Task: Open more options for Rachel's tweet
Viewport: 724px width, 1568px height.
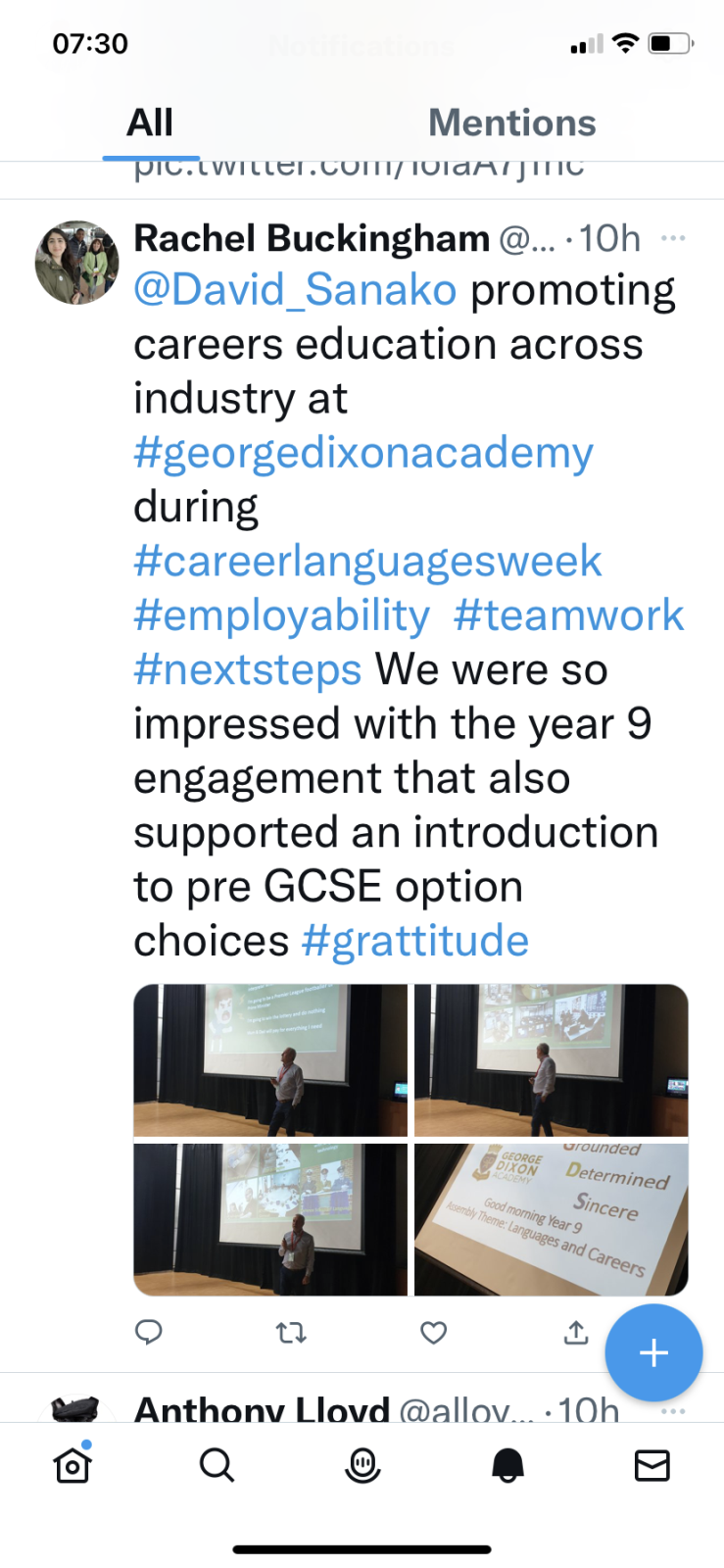Action: (x=673, y=238)
